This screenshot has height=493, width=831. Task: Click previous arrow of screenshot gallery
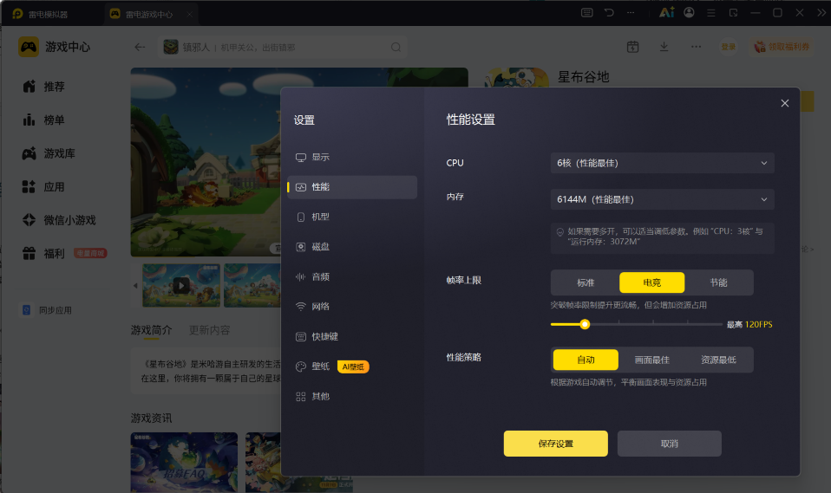coord(135,286)
